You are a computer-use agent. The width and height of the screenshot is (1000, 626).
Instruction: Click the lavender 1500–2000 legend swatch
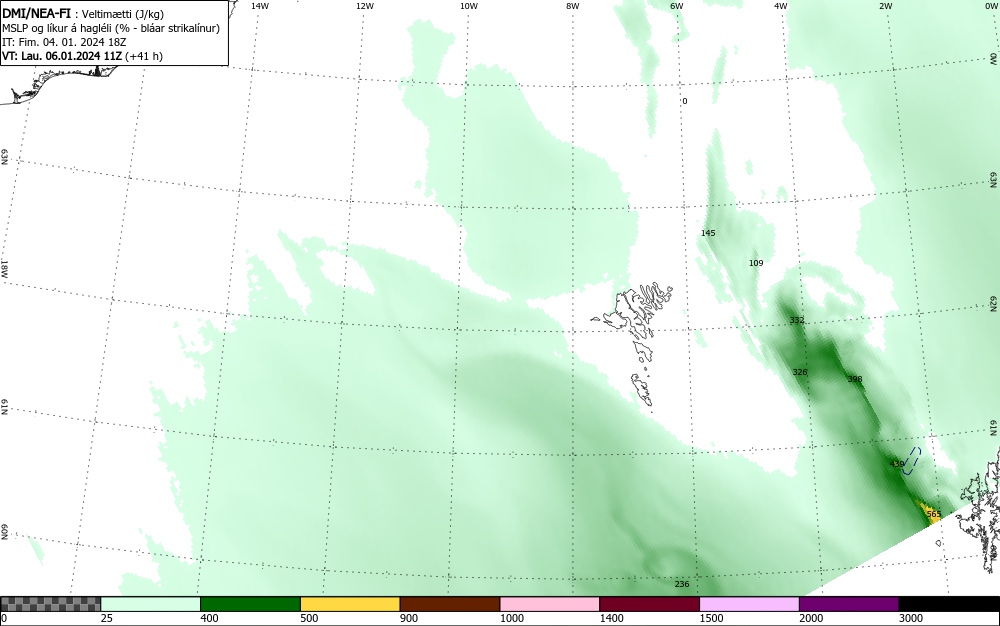(x=749, y=604)
